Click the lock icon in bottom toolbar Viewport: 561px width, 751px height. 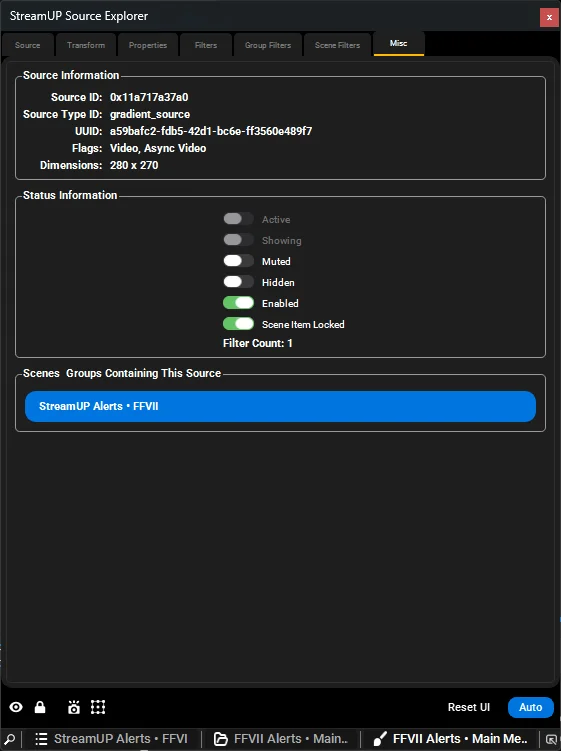click(40, 707)
